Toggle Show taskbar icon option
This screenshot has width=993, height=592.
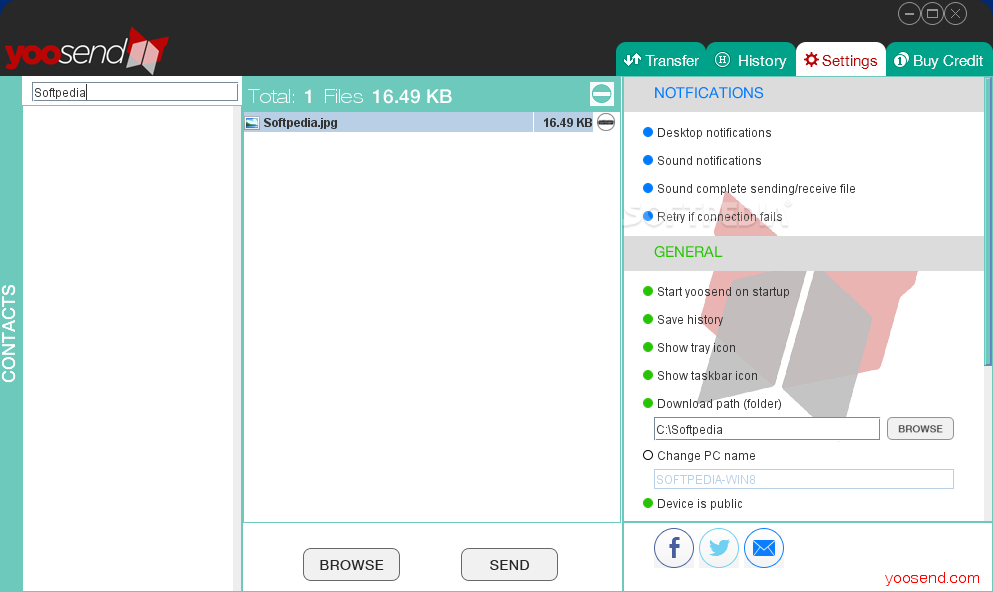pos(648,375)
